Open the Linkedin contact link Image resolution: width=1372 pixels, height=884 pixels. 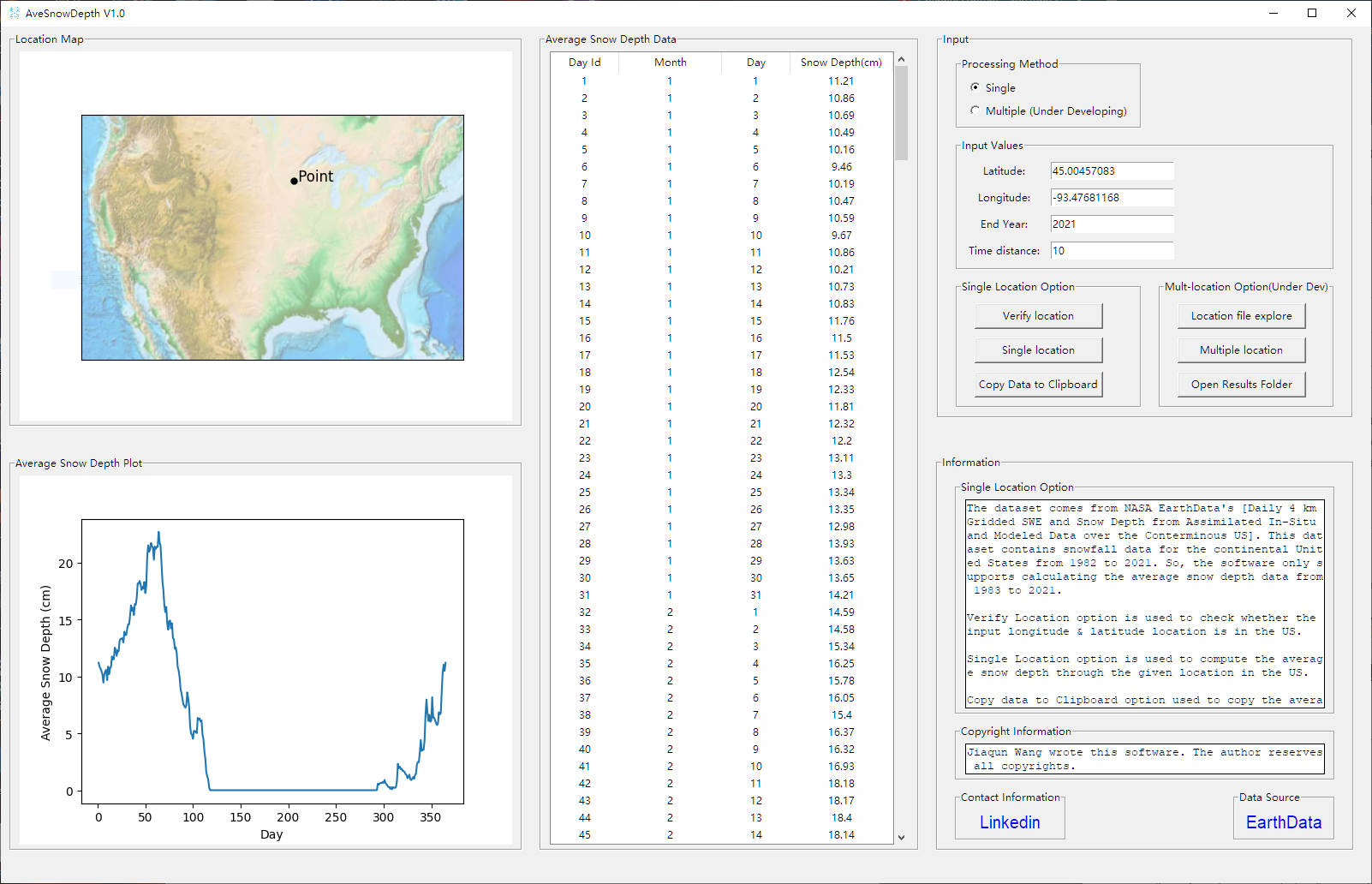(x=1009, y=822)
